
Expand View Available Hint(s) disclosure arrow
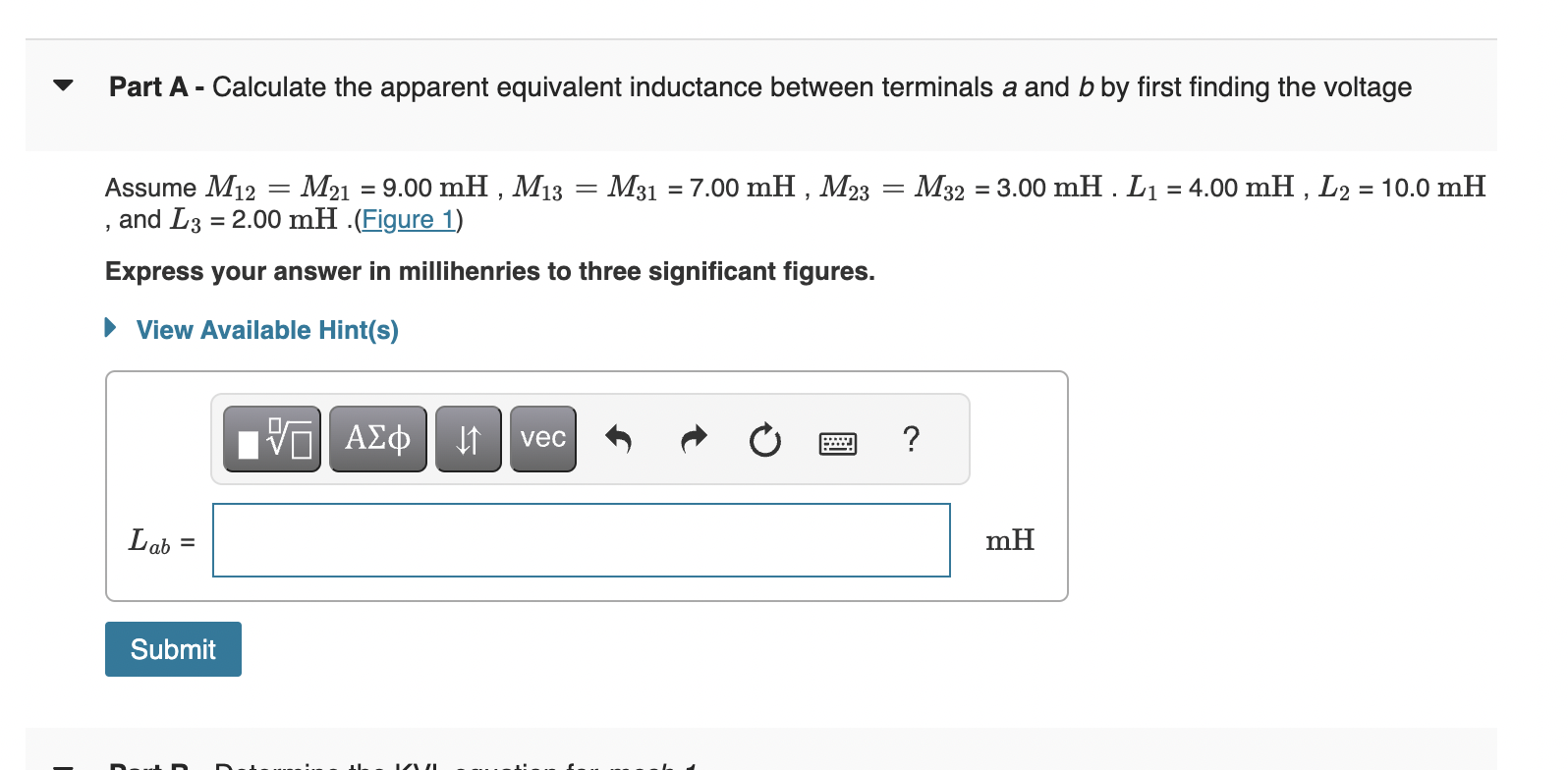110,329
